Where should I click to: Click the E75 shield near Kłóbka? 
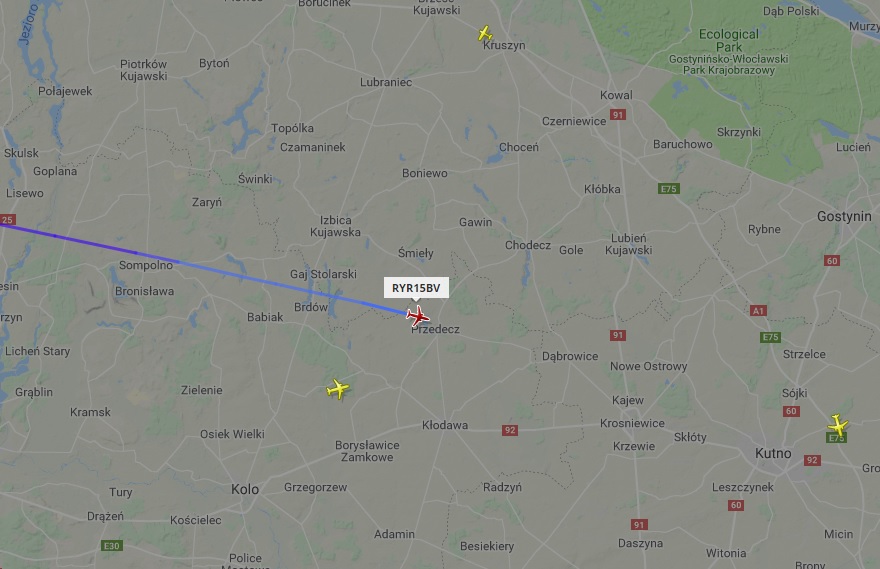[x=668, y=189]
